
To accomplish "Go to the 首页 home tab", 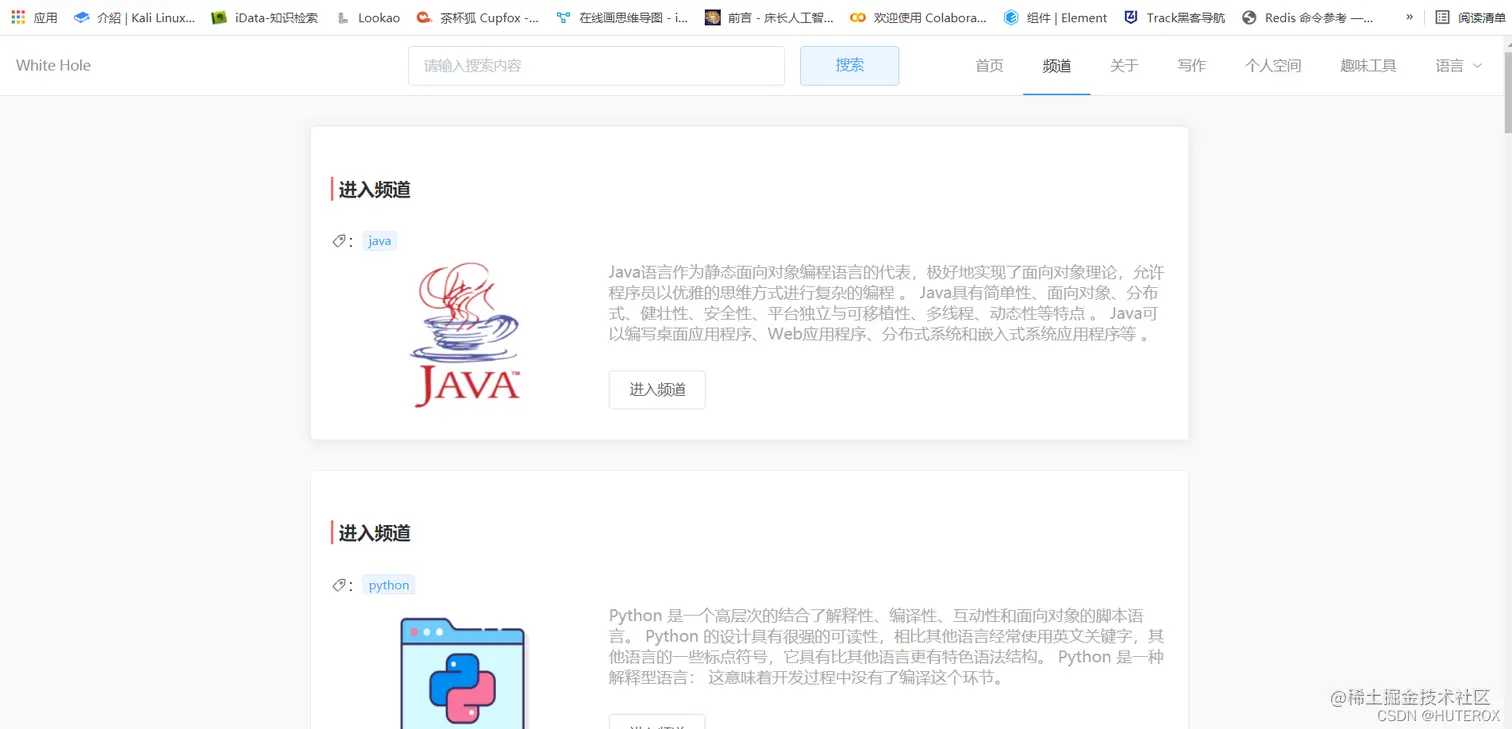I will pos(989,66).
